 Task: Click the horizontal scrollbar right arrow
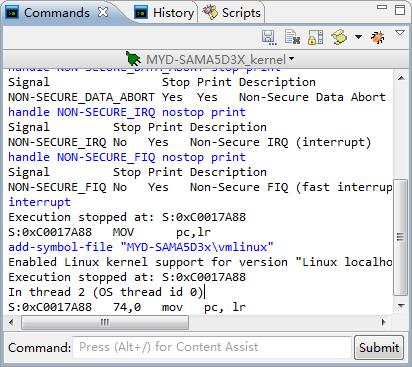tap(384, 322)
